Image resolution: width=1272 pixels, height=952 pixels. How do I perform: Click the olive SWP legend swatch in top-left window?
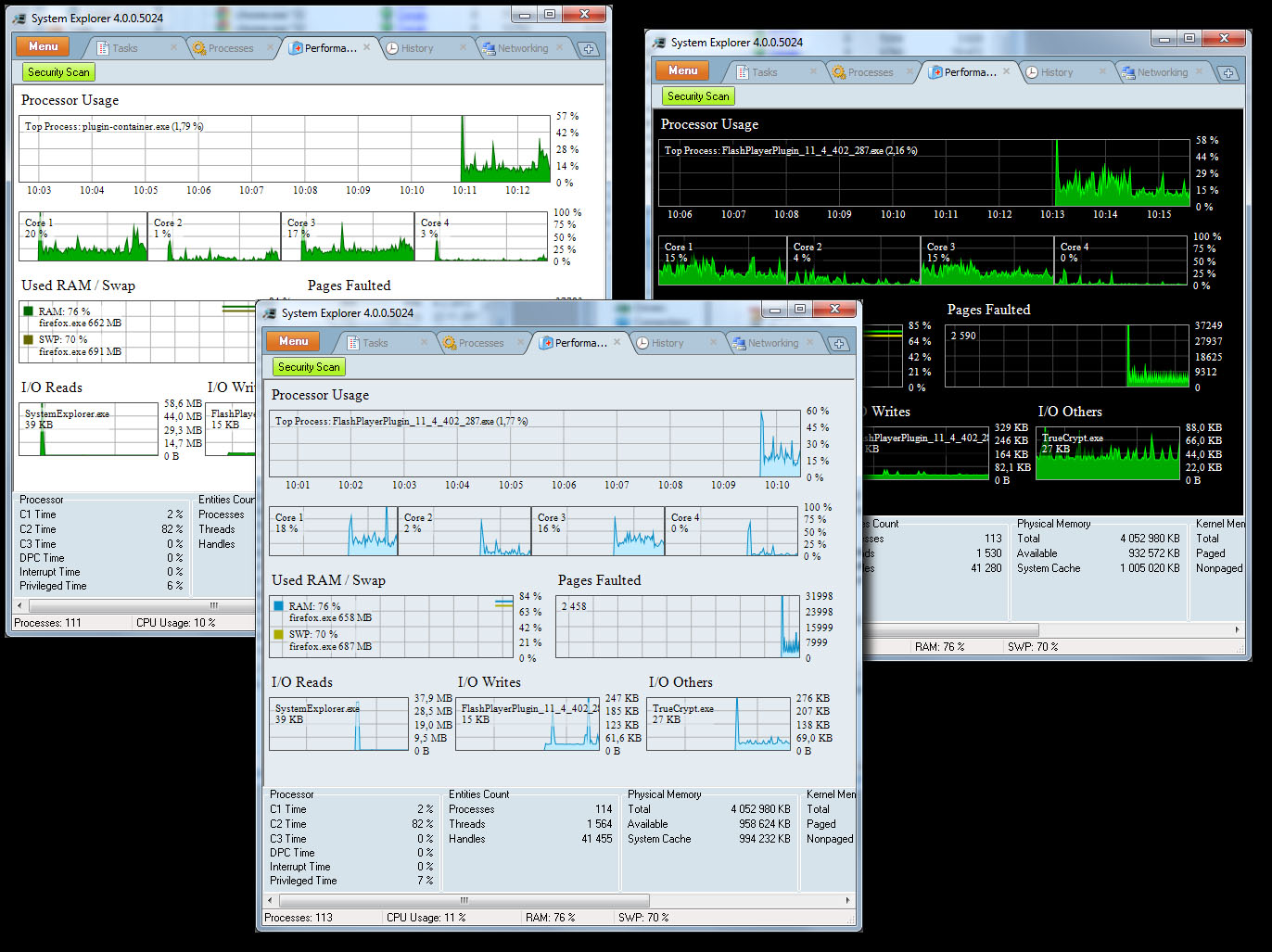click(28, 339)
